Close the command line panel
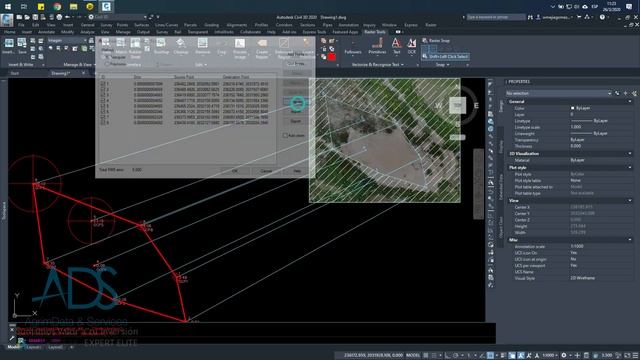Image resolution: width=640 pixels, height=360 pixels. (x=12, y=329)
